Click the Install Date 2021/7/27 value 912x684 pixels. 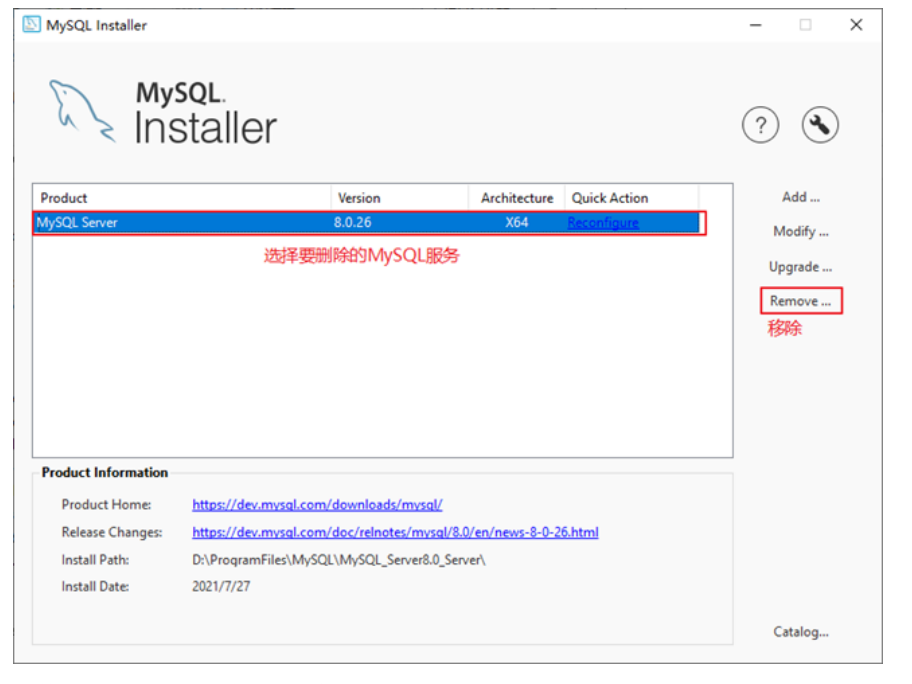coord(221,586)
